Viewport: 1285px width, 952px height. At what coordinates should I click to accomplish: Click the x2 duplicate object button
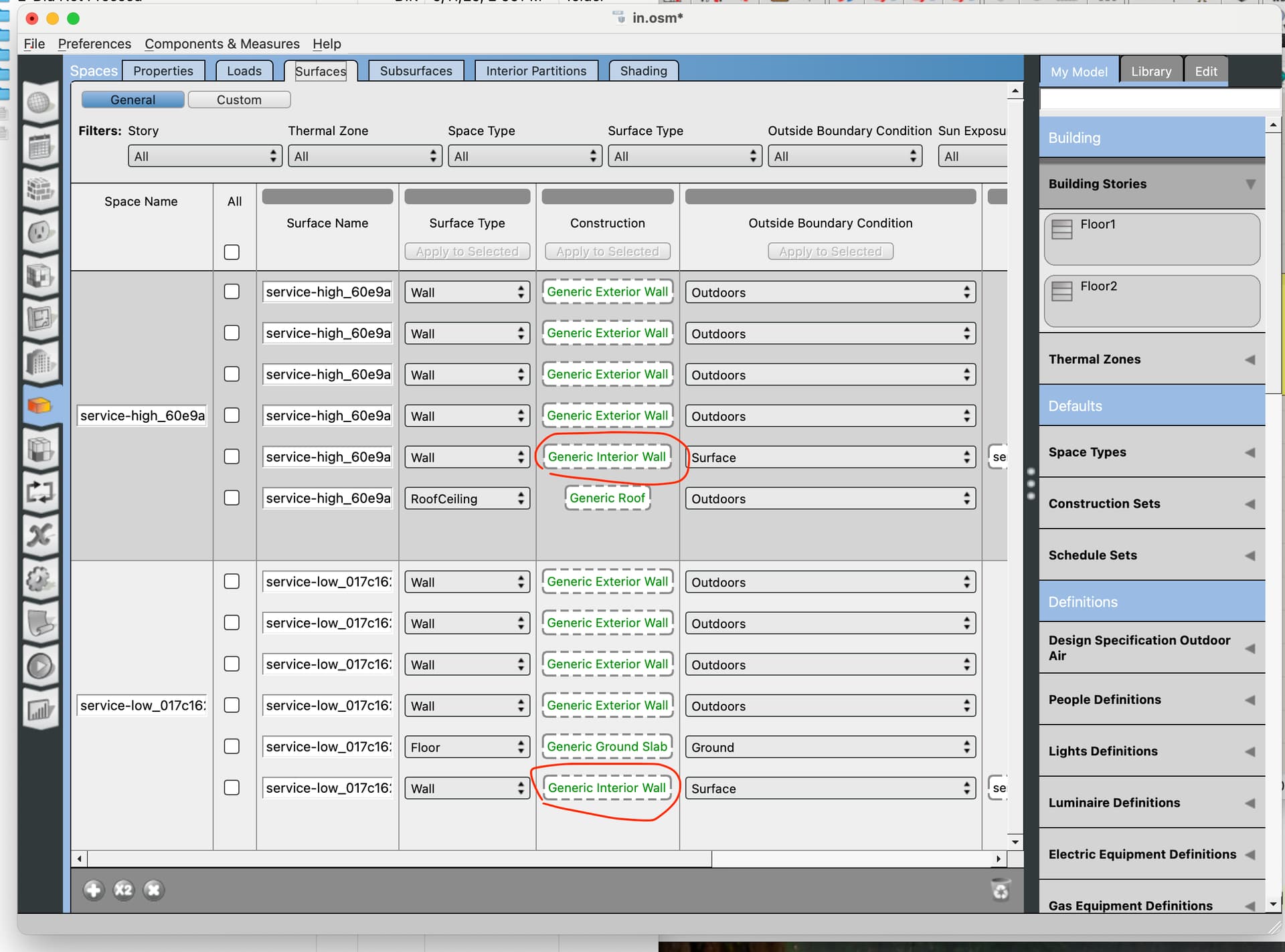coord(124,890)
